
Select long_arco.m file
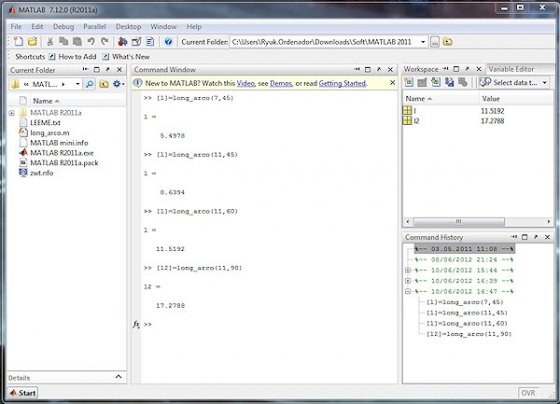coord(50,133)
